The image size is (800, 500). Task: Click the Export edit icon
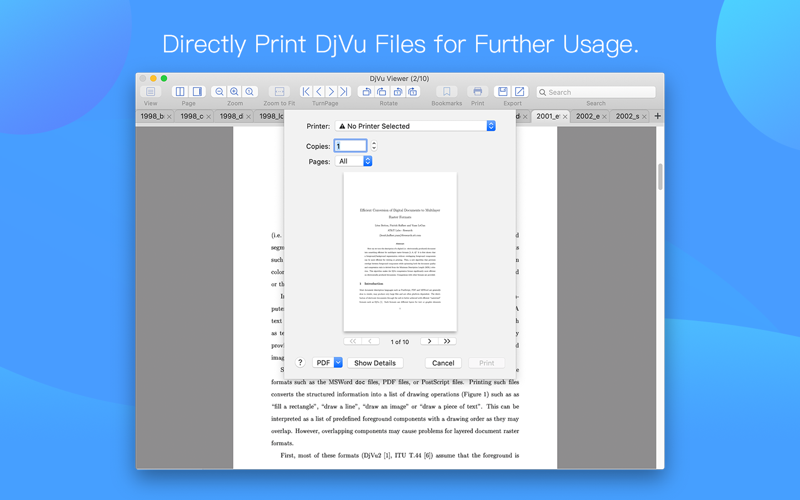(x=519, y=92)
